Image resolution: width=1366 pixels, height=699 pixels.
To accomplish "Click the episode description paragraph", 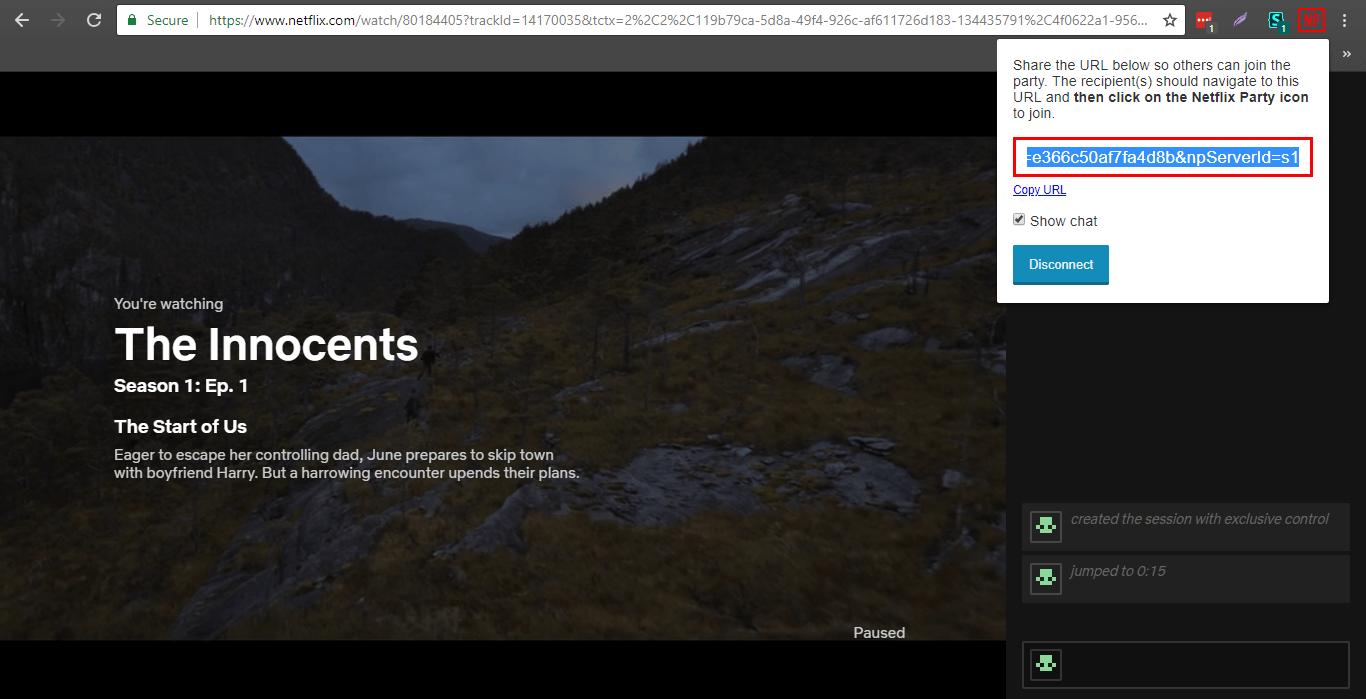I will tap(347, 464).
